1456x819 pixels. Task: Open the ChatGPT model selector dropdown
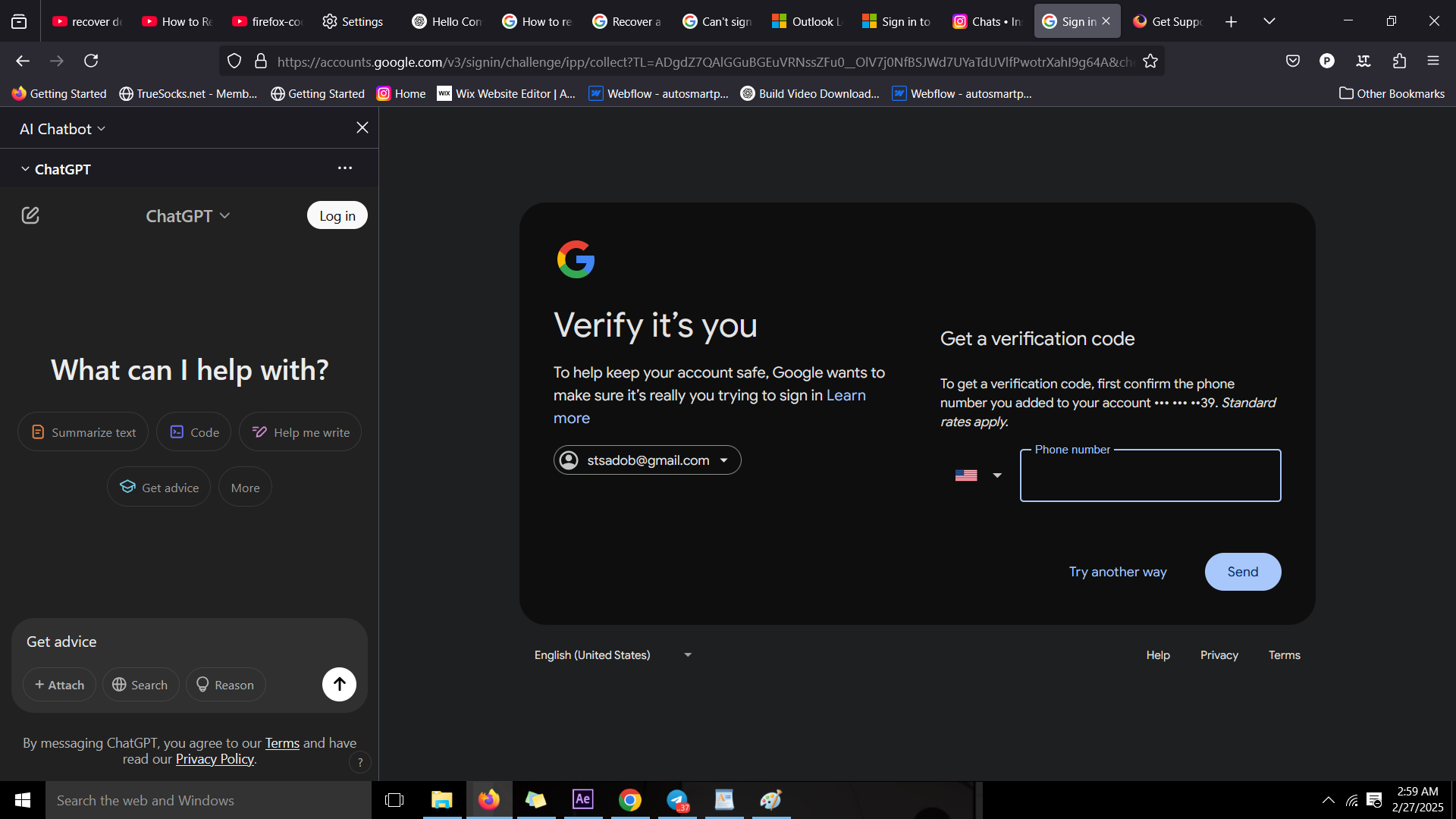pyautogui.click(x=187, y=216)
